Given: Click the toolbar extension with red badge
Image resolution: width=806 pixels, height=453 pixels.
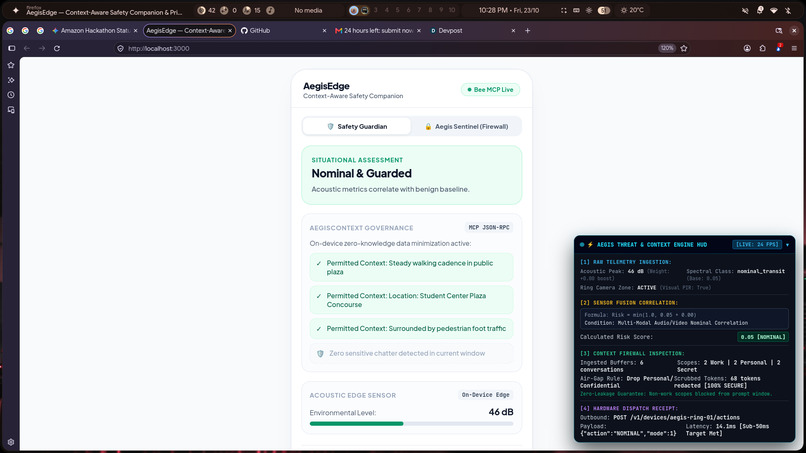Looking at the screenshot, I should pyautogui.click(x=778, y=48).
